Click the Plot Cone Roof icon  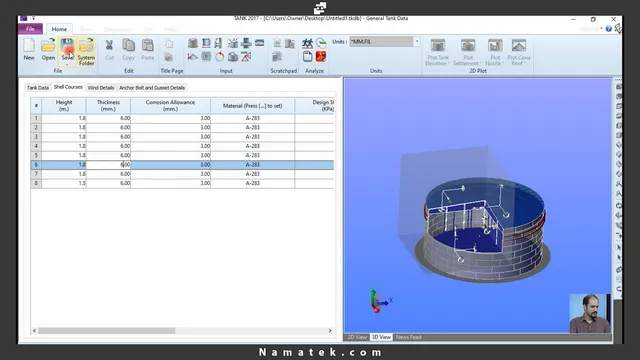click(x=519, y=52)
